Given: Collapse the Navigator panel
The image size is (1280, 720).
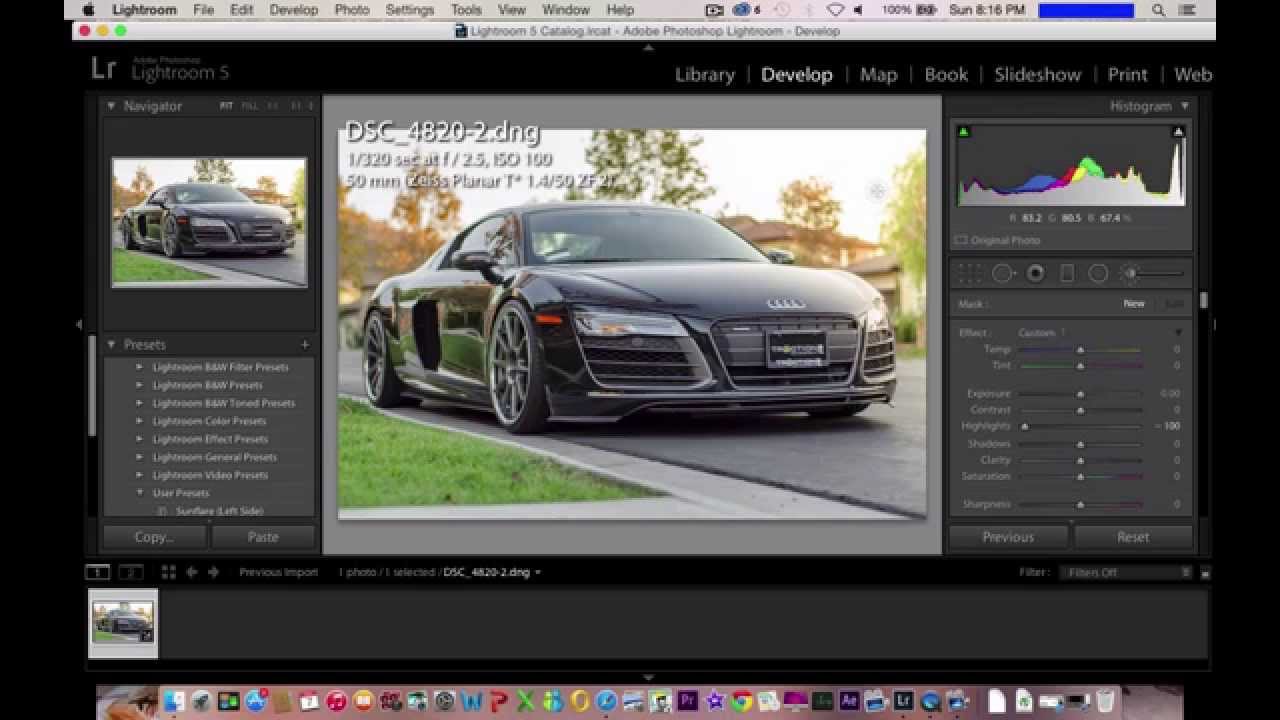Looking at the screenshot, I should coord(111,106).
